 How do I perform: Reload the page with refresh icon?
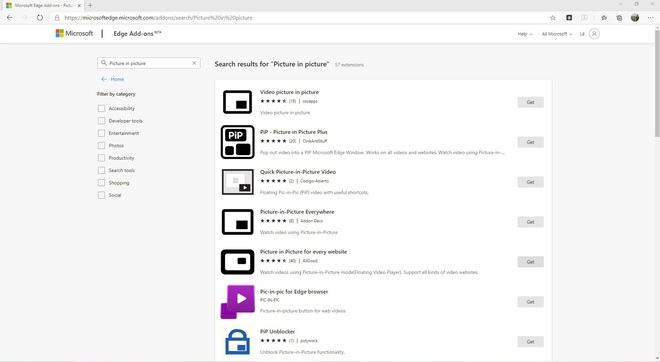point(40,18)
